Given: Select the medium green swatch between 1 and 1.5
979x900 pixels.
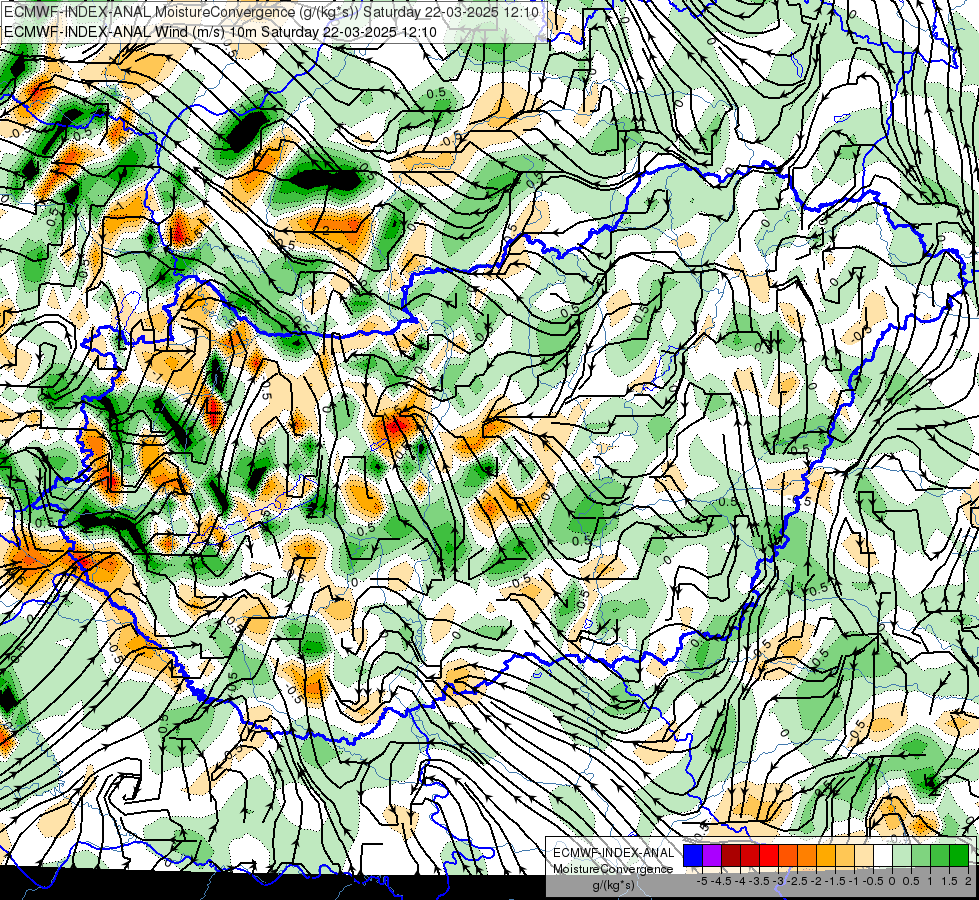Looking at the screenshot, I should (x=940, y=855).
